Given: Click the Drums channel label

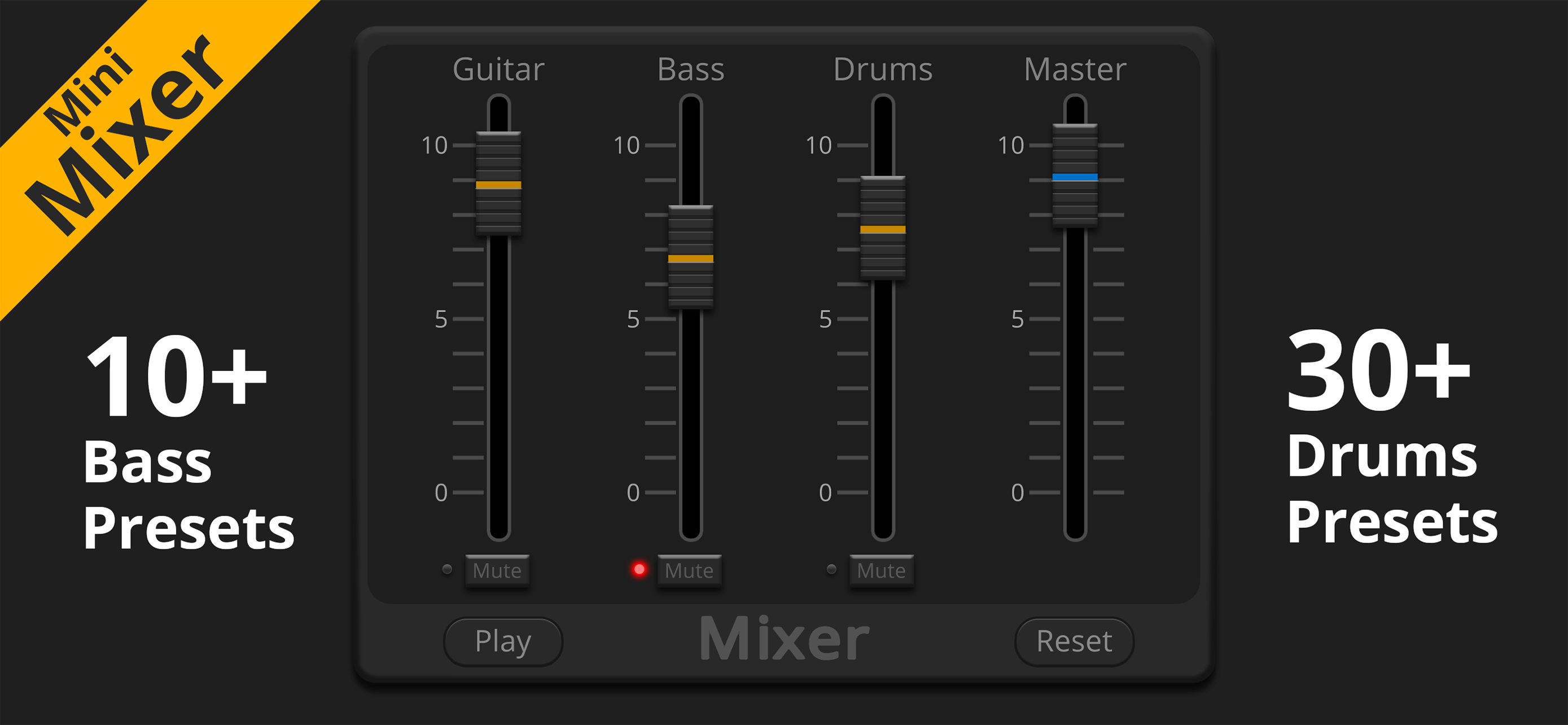Looking at the screenshot, I should pos(883,69).
